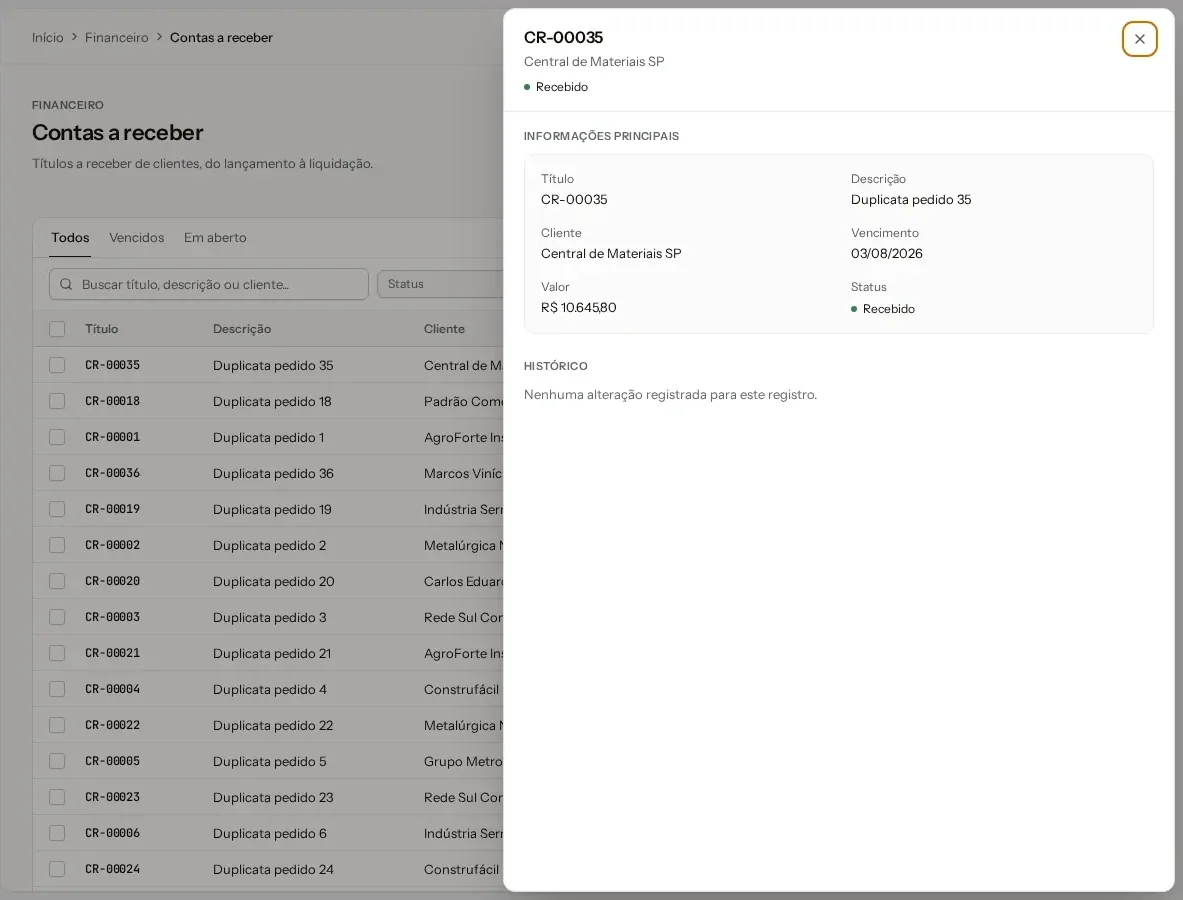
Task: Check the box for row CR-00005
Action: (x=57, y=761)
